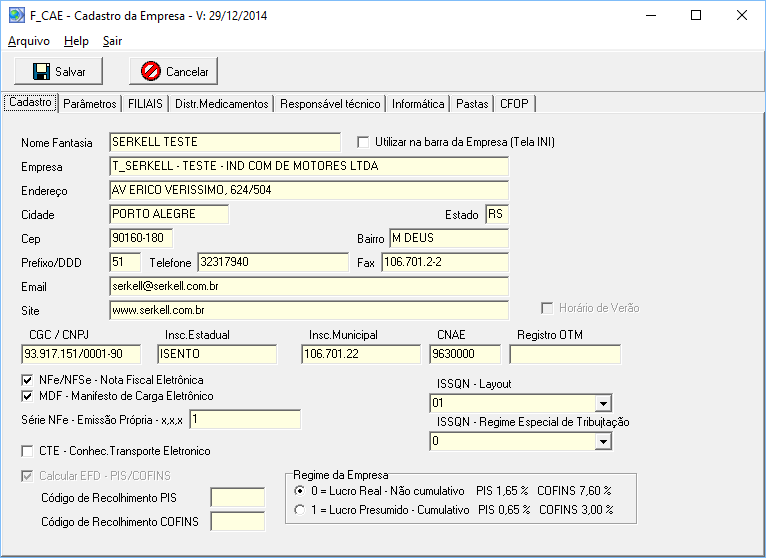The width and height of the screenshot is (766, 558).
Task: Click the Fax input field
Action: click(445, 262)
